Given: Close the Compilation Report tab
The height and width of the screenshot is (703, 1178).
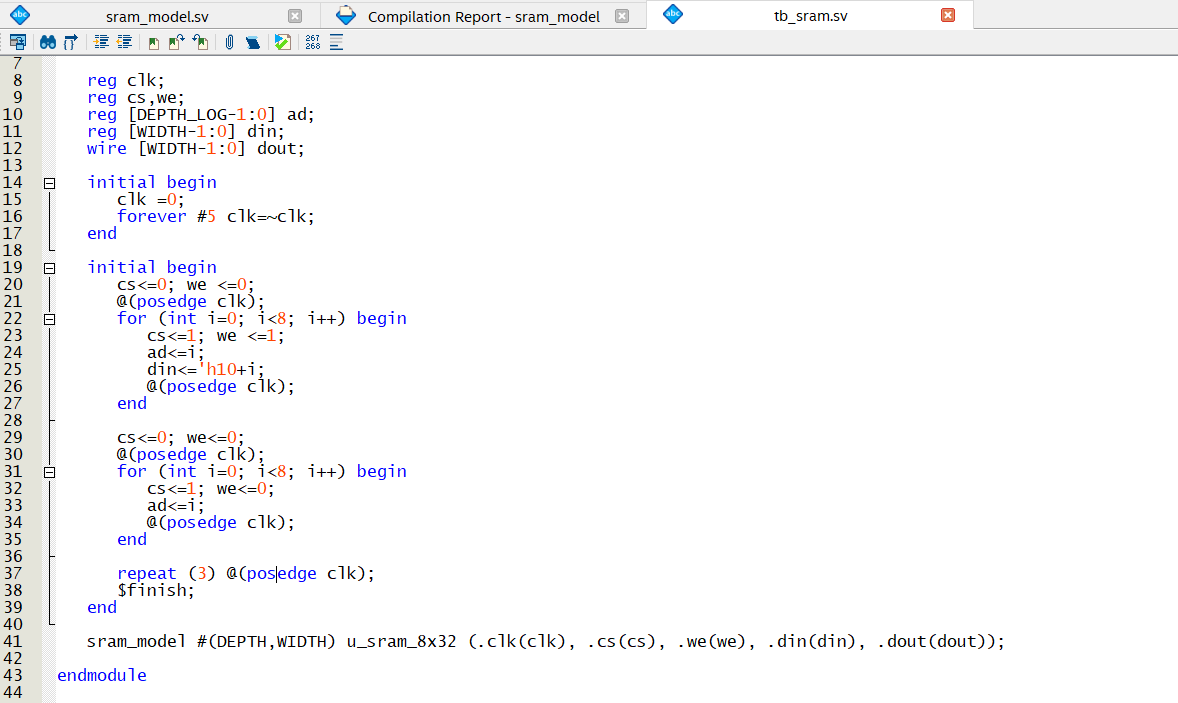Looking at the screenshot, I should [x=622, y=16].
